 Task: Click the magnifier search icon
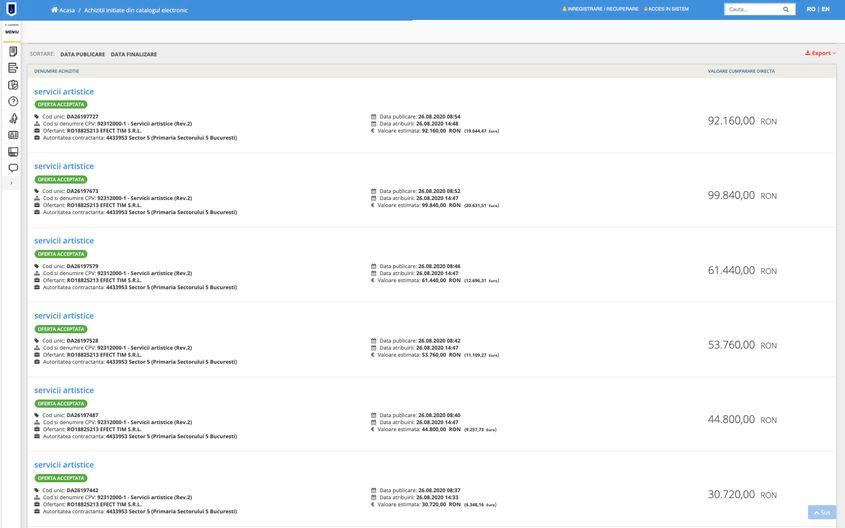coord(786,9)
